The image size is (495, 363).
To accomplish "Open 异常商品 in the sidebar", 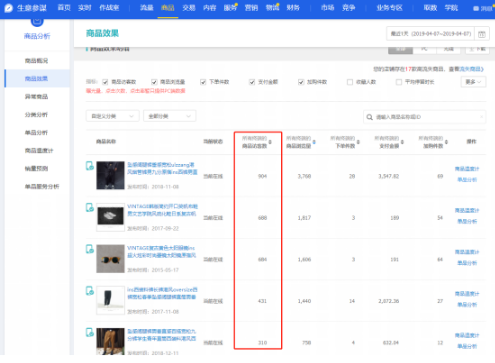I will click(37, 97).
